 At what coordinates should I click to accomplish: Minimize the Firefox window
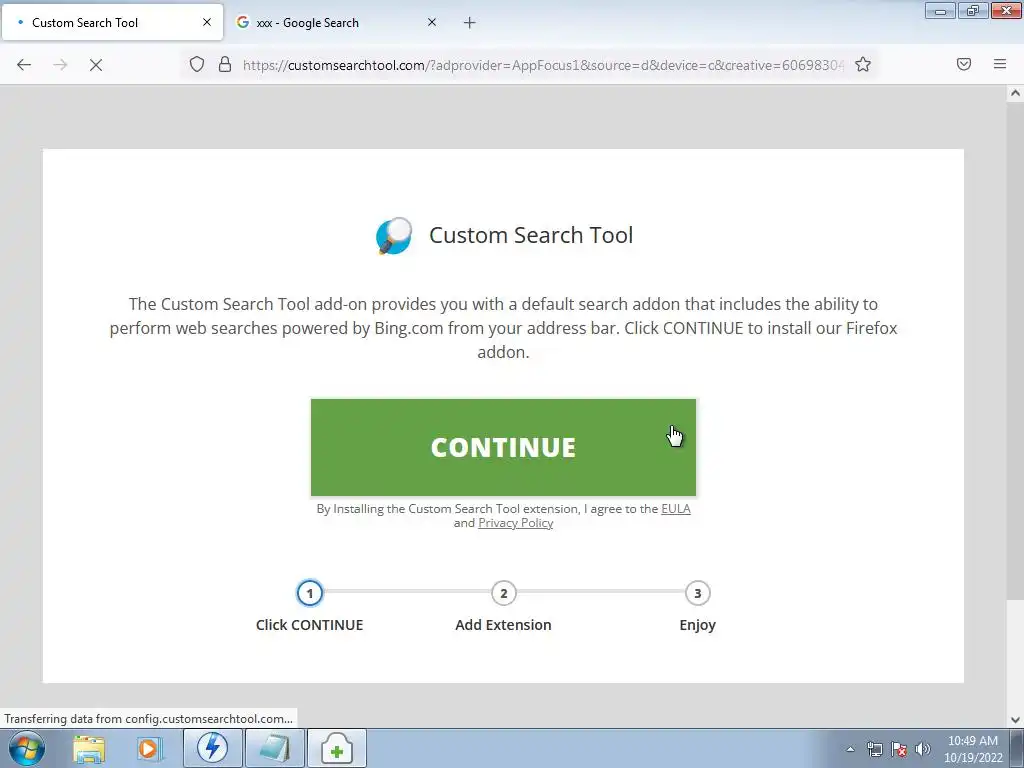(x=940, y=10)
